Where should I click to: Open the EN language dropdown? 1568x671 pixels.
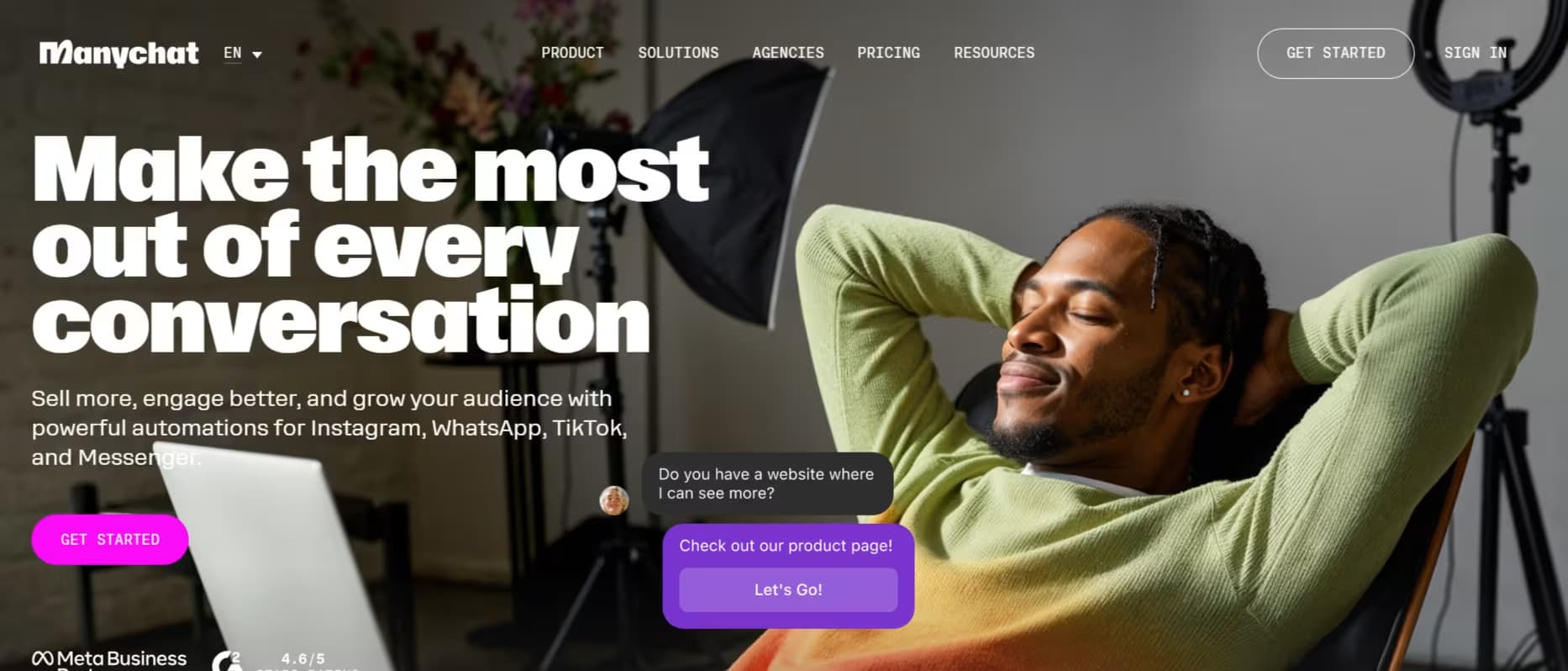[243, 53]
